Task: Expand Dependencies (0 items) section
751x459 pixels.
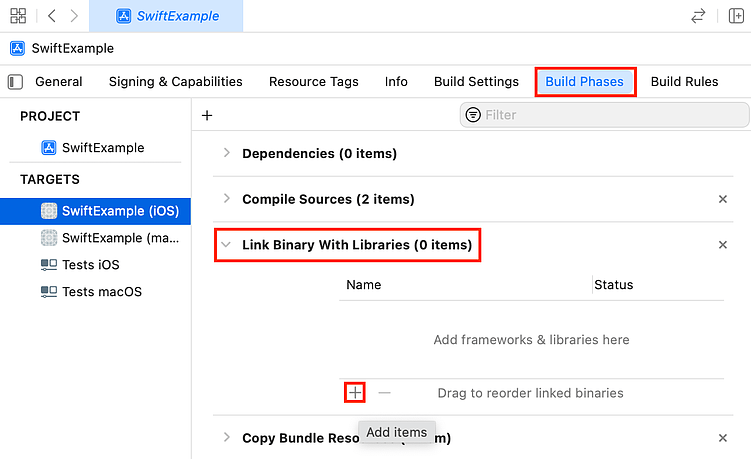Action: coord(227,153)
